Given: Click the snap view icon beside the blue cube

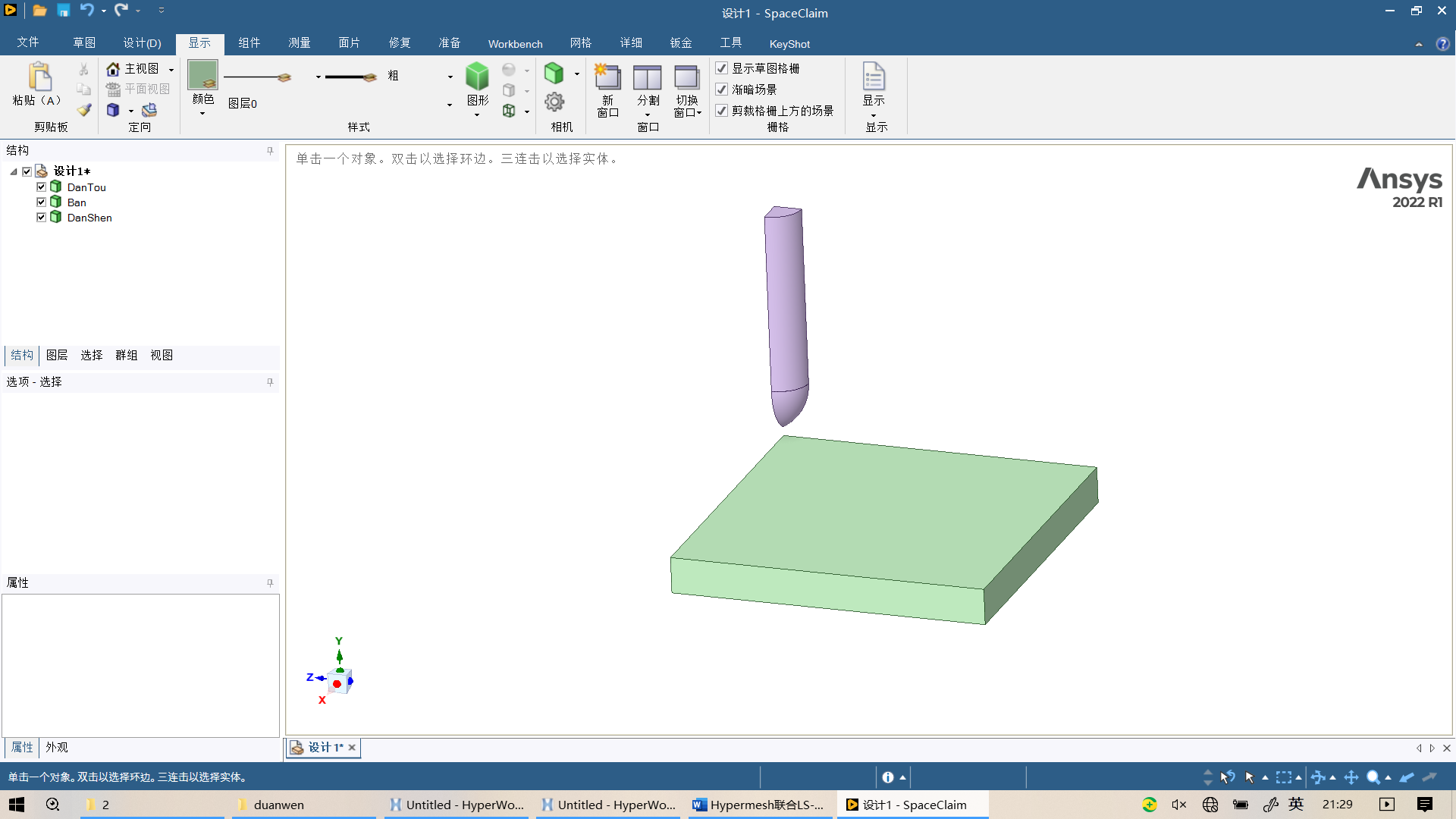Looking at the screenshot, I should 149,110.
